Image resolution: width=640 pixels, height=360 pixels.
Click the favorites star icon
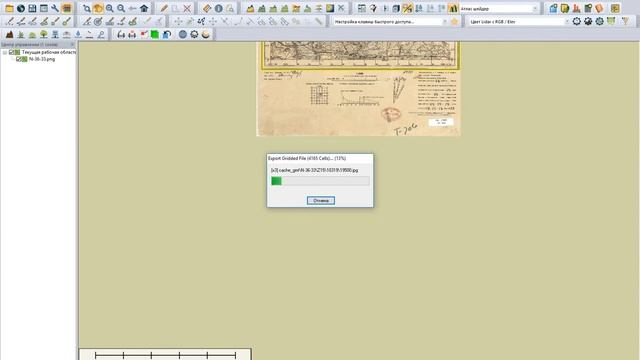pyautogui.click(x=455, y=21)
